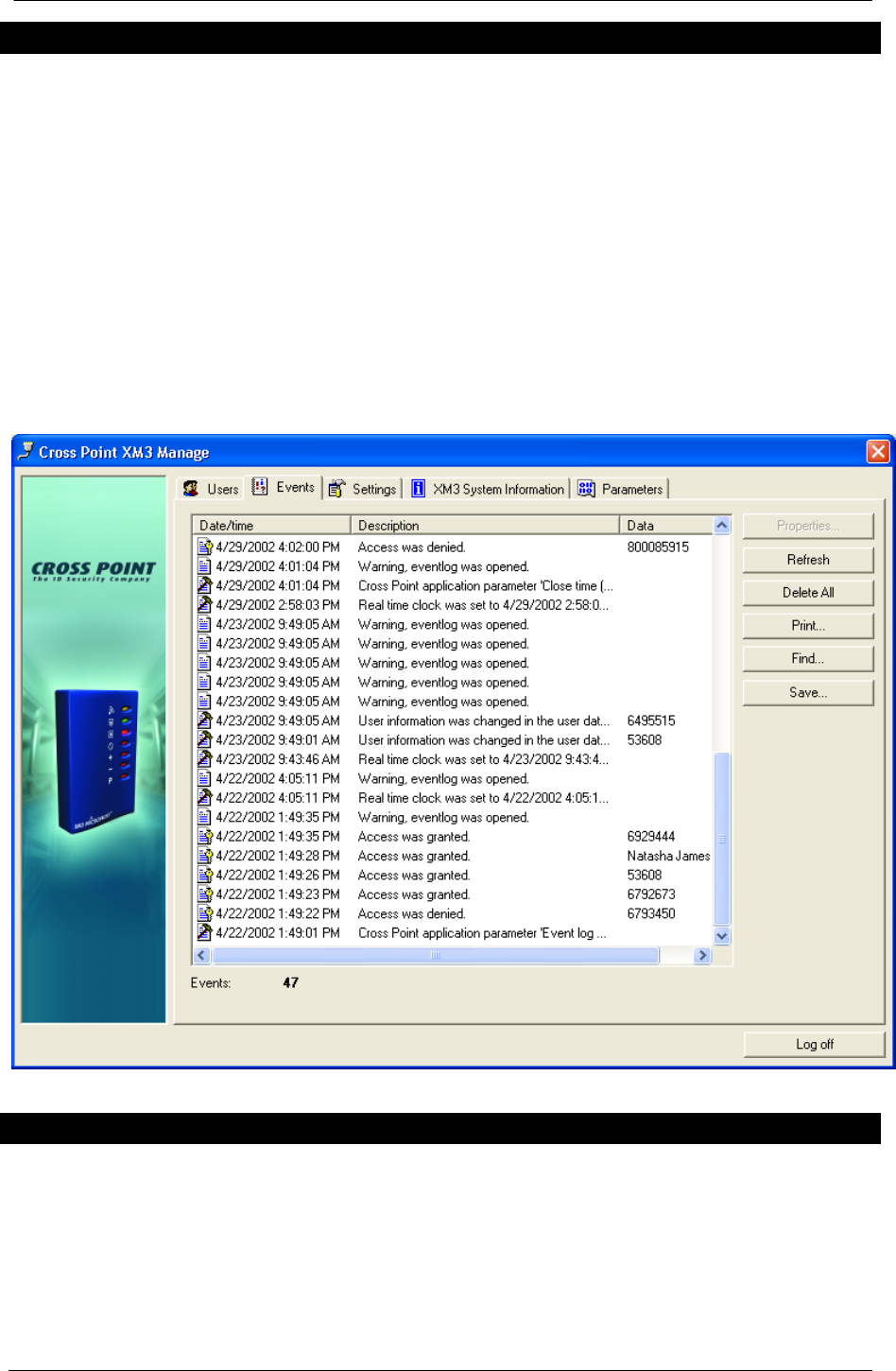Select icon of 4/22/2002 1:49:28 PM event
Image resolution: width=896 pixels, height=1371 pixels.
[x=204, y=856]
